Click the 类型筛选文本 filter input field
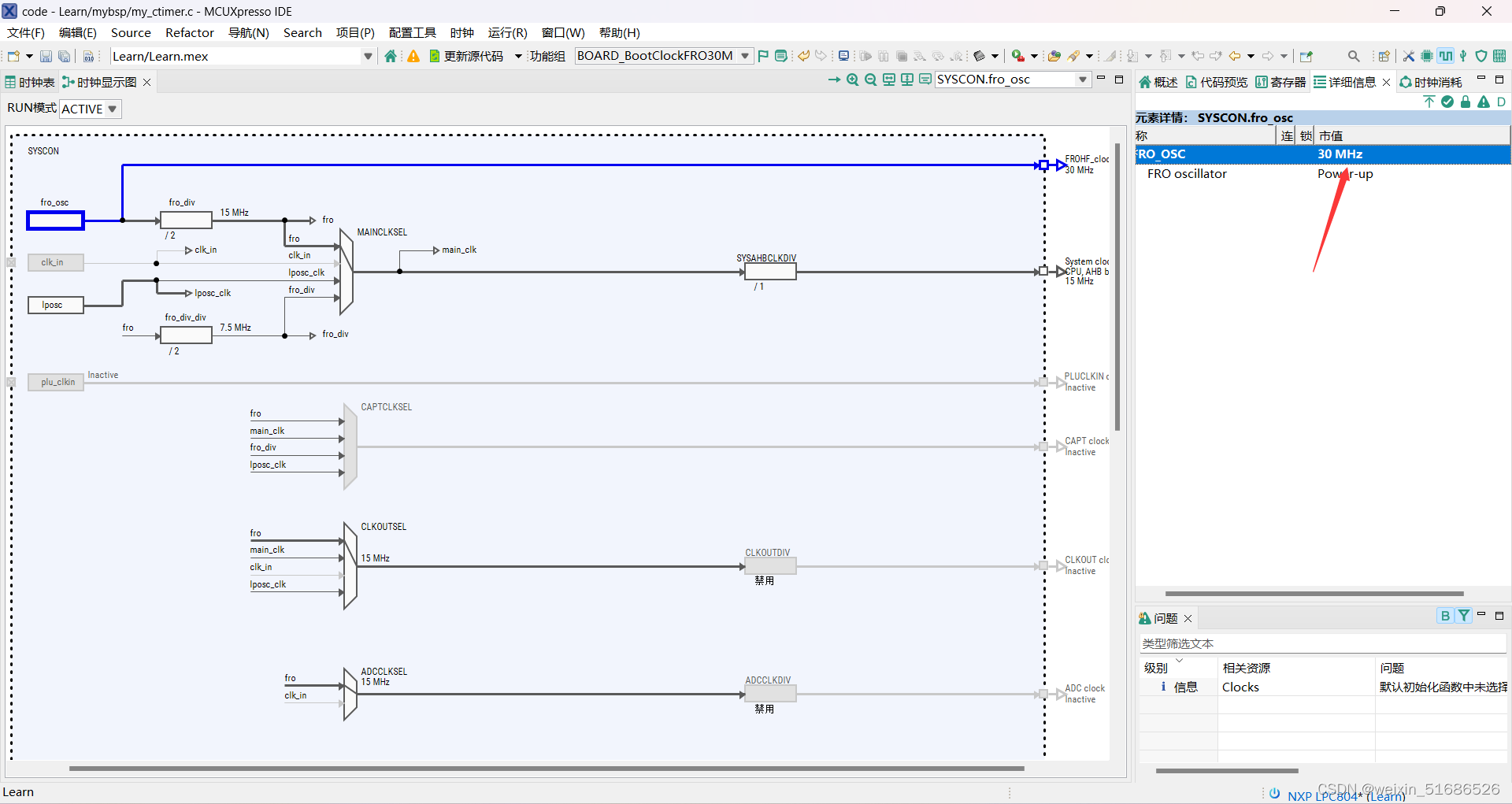The height and width of the screenshot is (804, 1512). 1322,643
